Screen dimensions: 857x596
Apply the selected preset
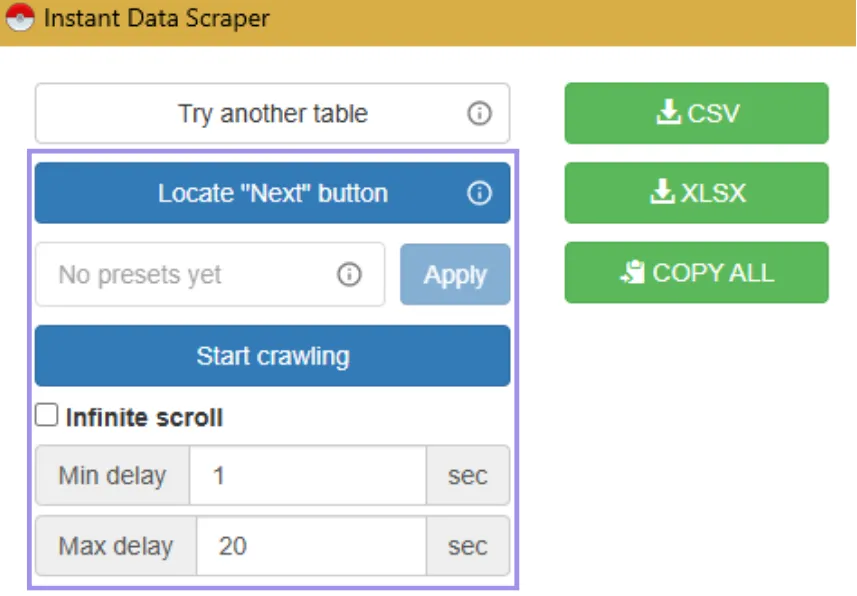pyautogui.click(x=455, y=274)
